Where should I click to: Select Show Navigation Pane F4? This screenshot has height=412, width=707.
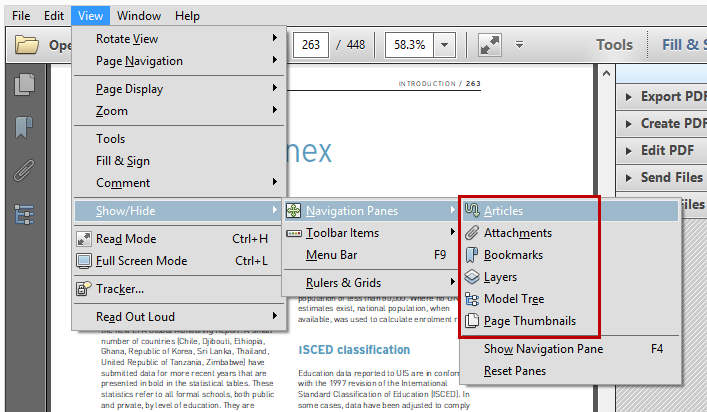[x=570, y=349]
